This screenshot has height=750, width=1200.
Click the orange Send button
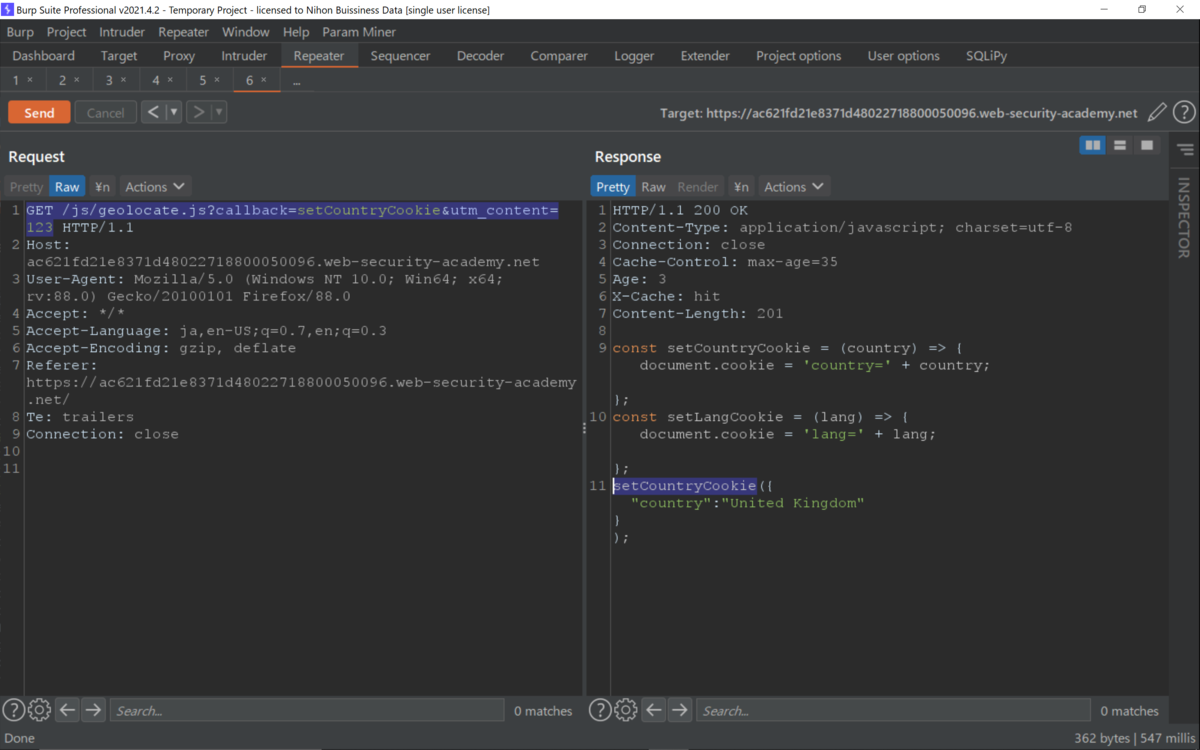(39, 113)
